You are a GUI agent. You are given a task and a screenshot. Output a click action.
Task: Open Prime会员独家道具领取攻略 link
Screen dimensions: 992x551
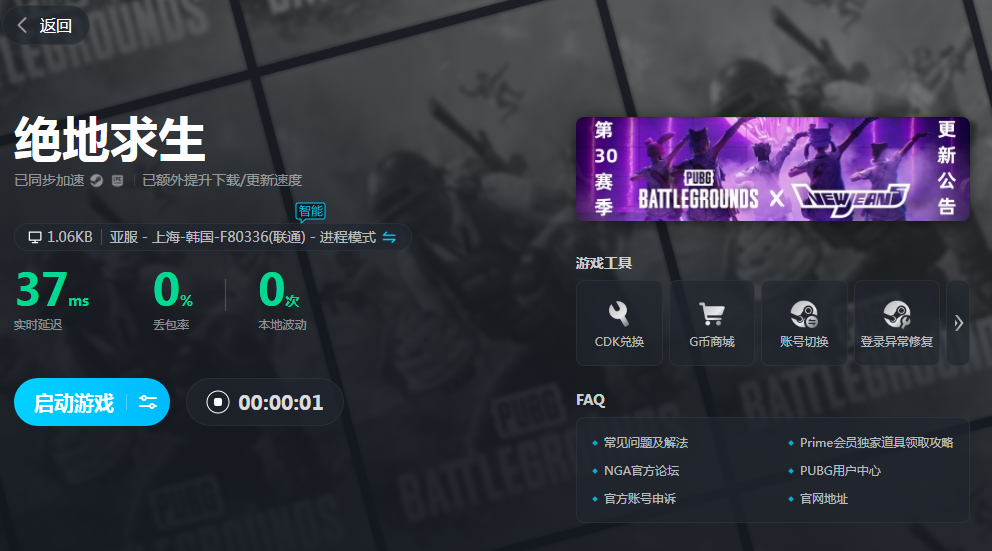[876, 443]
